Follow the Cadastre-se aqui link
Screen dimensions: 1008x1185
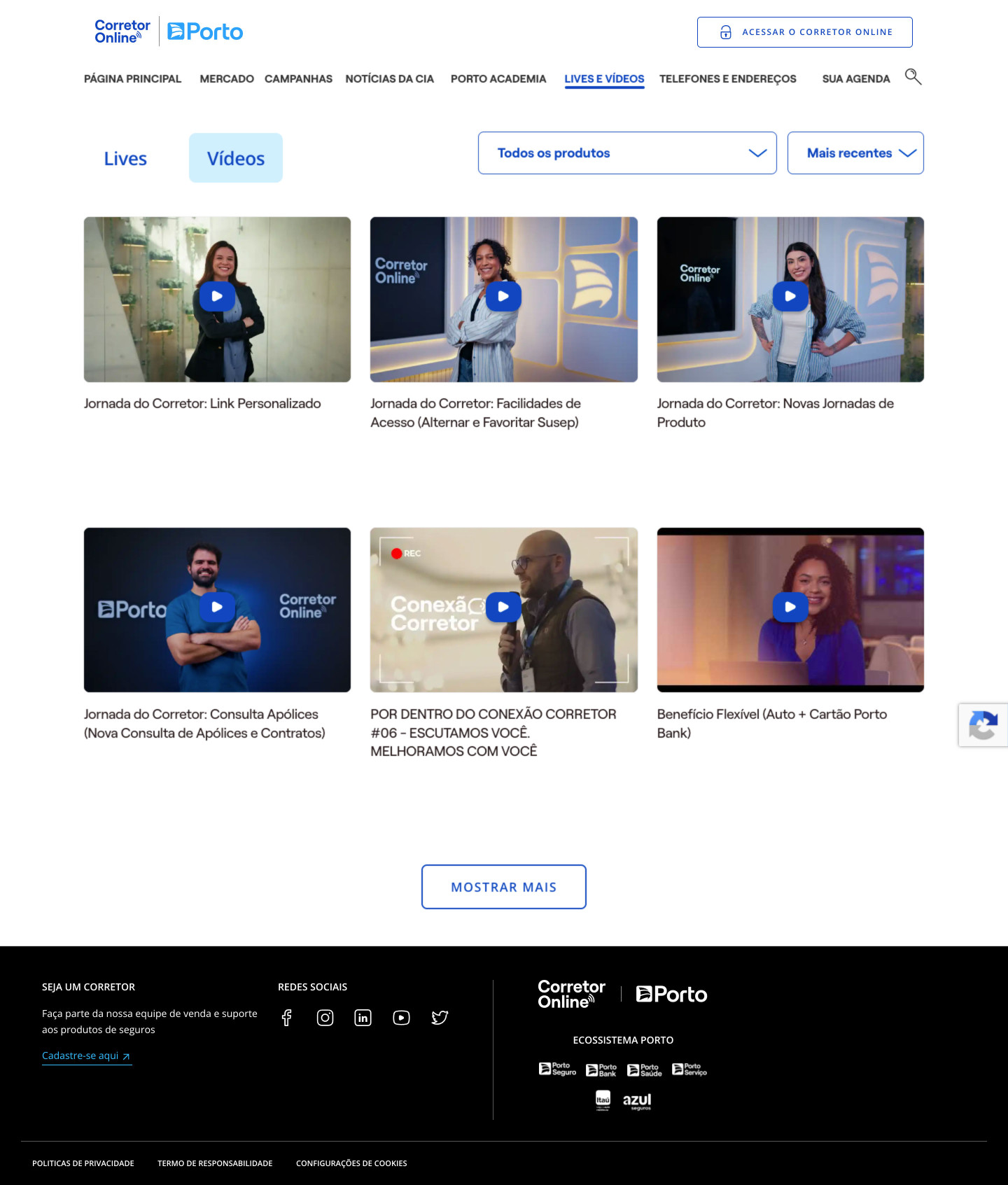coord(87,1056)
